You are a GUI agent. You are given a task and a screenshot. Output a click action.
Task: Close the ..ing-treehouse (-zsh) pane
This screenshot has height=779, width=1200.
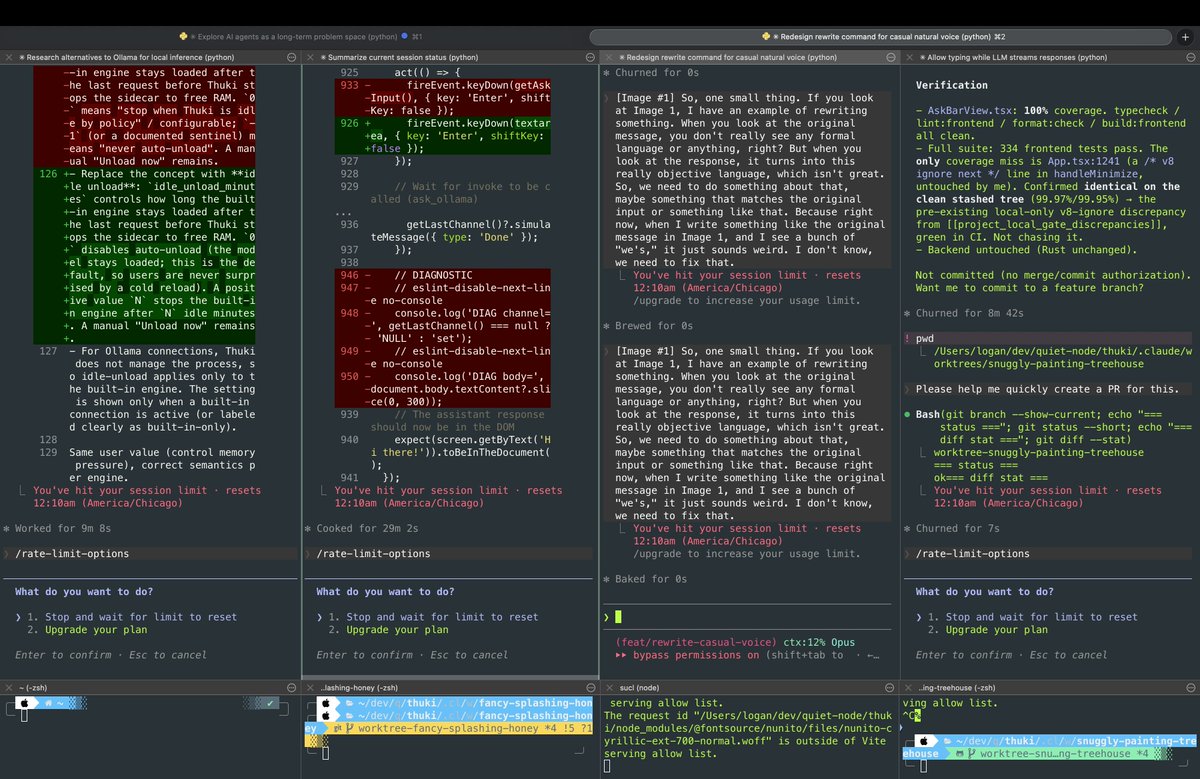coord(908,688)
